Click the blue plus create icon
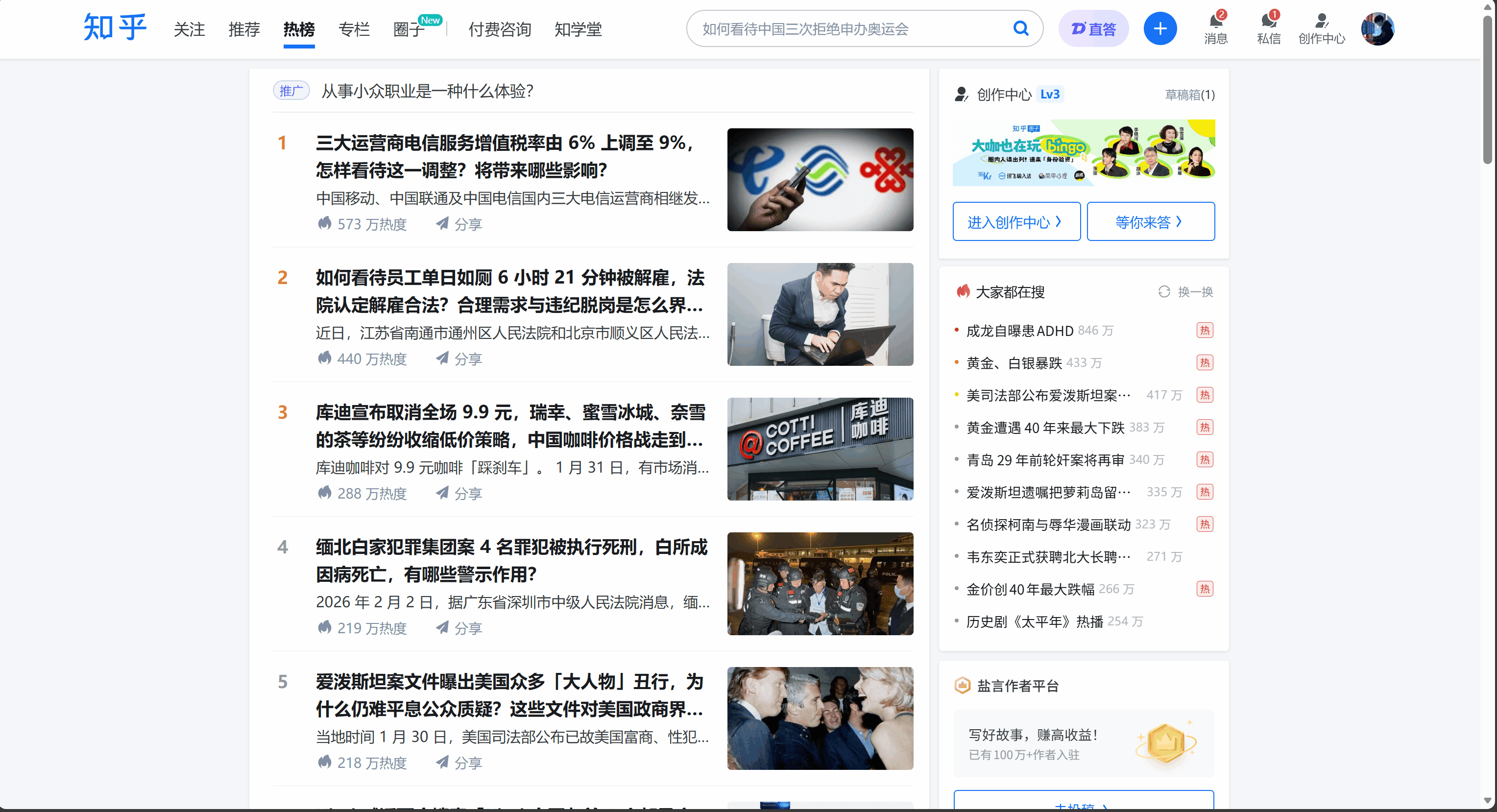The width and height of the screenshot is (1497, 812). [x=1160, y=28]
